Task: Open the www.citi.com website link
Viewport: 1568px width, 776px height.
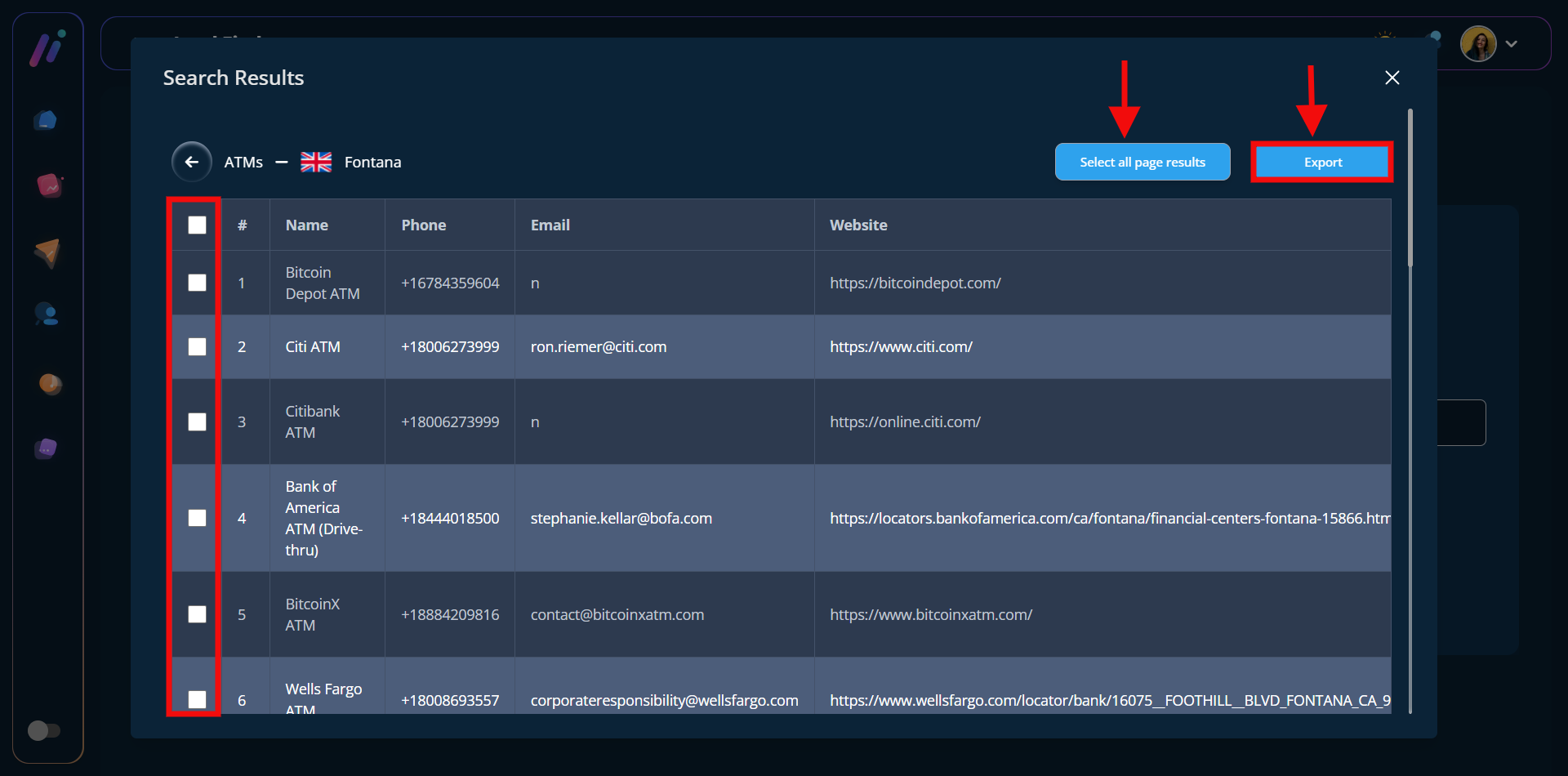Action: tap(901, 347)
